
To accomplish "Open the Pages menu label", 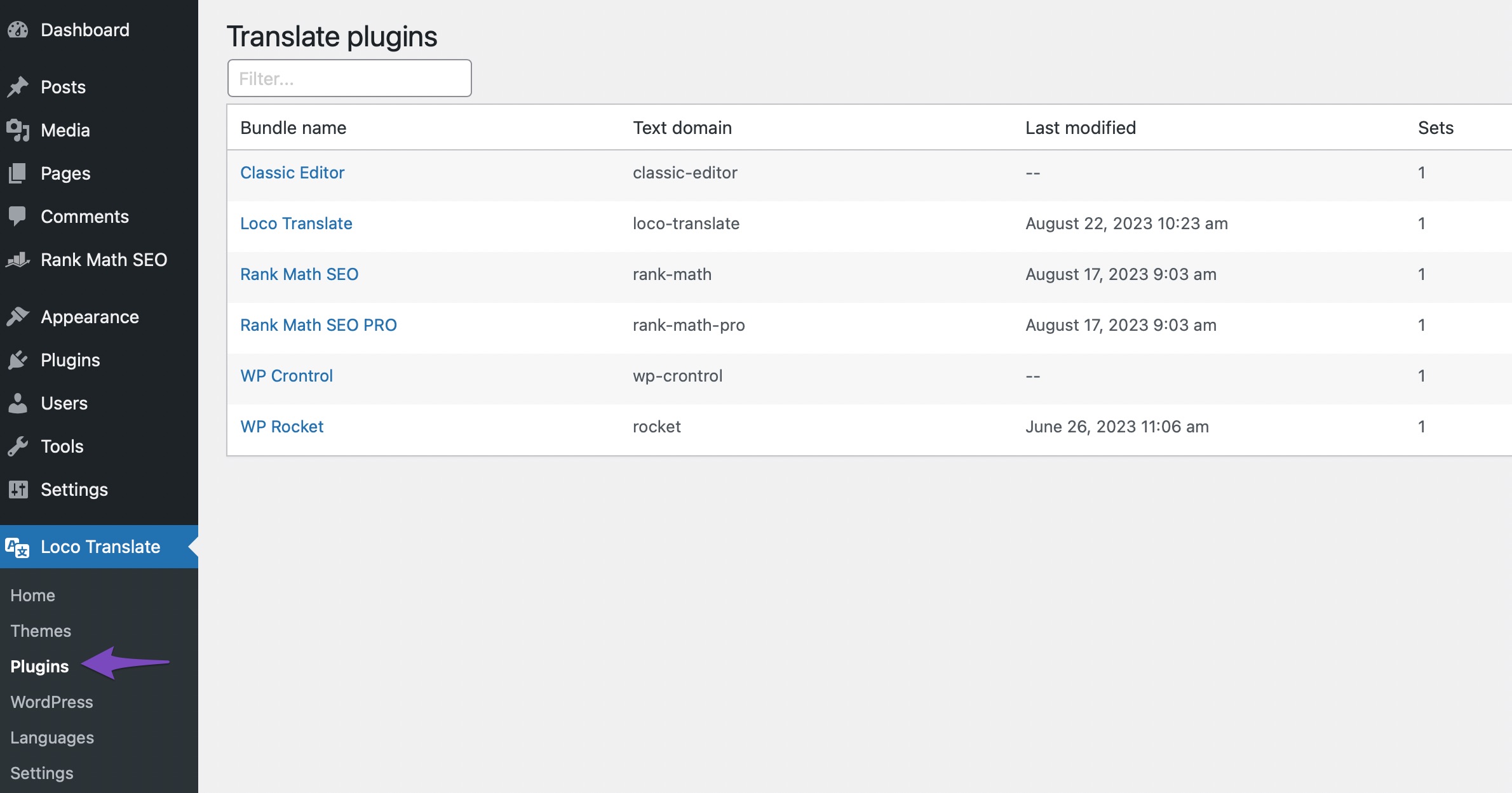I will 65,173.
